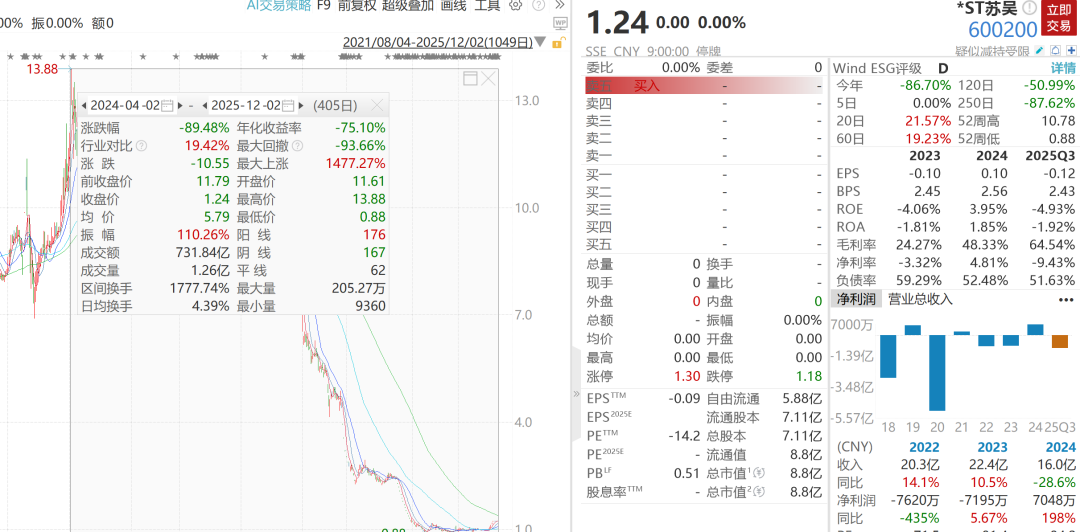Viewport: 1080px width, 532px height.
Task: Close the interval statistics date bar
Action: pos(377,105)
